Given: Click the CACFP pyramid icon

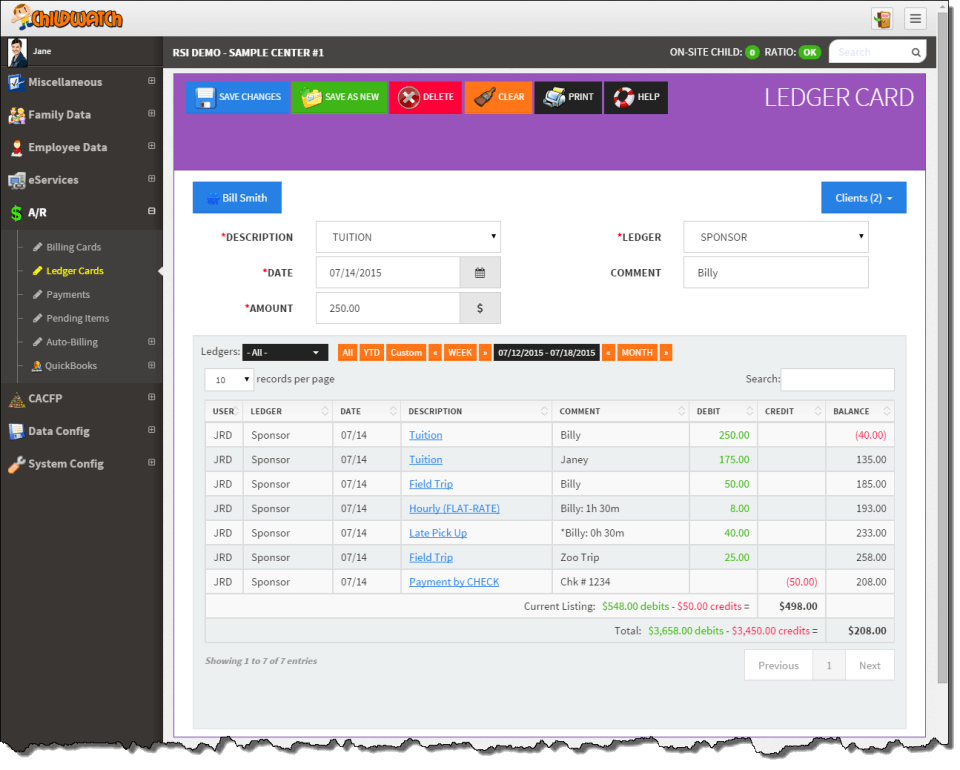Looking at the screenshot, I should (x=17, y=399).
